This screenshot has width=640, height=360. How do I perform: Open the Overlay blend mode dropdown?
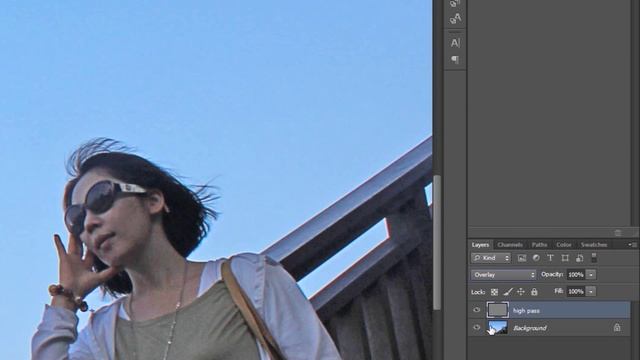(503, 275)
